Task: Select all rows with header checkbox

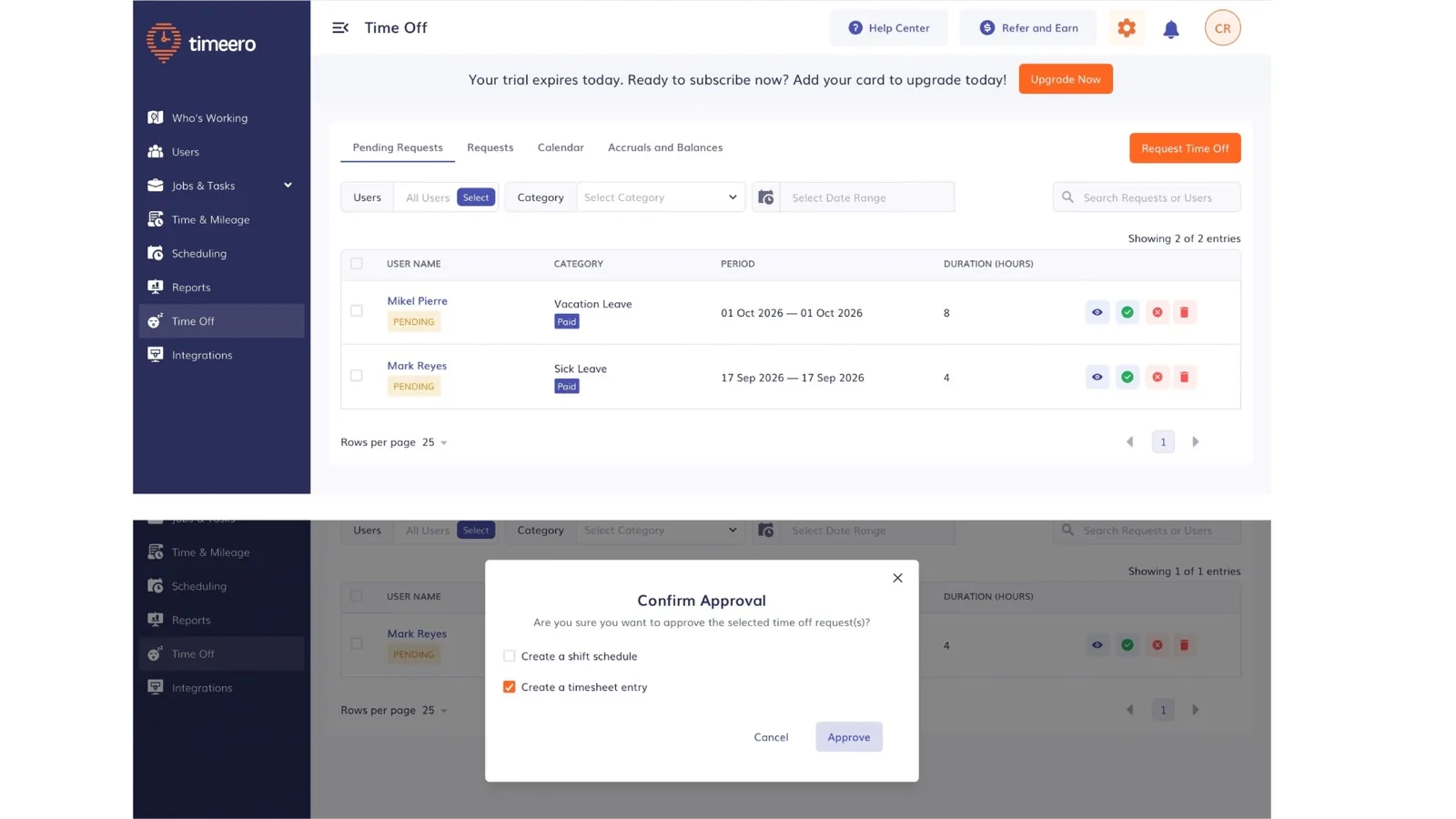Action: click(x=357, y=264)
